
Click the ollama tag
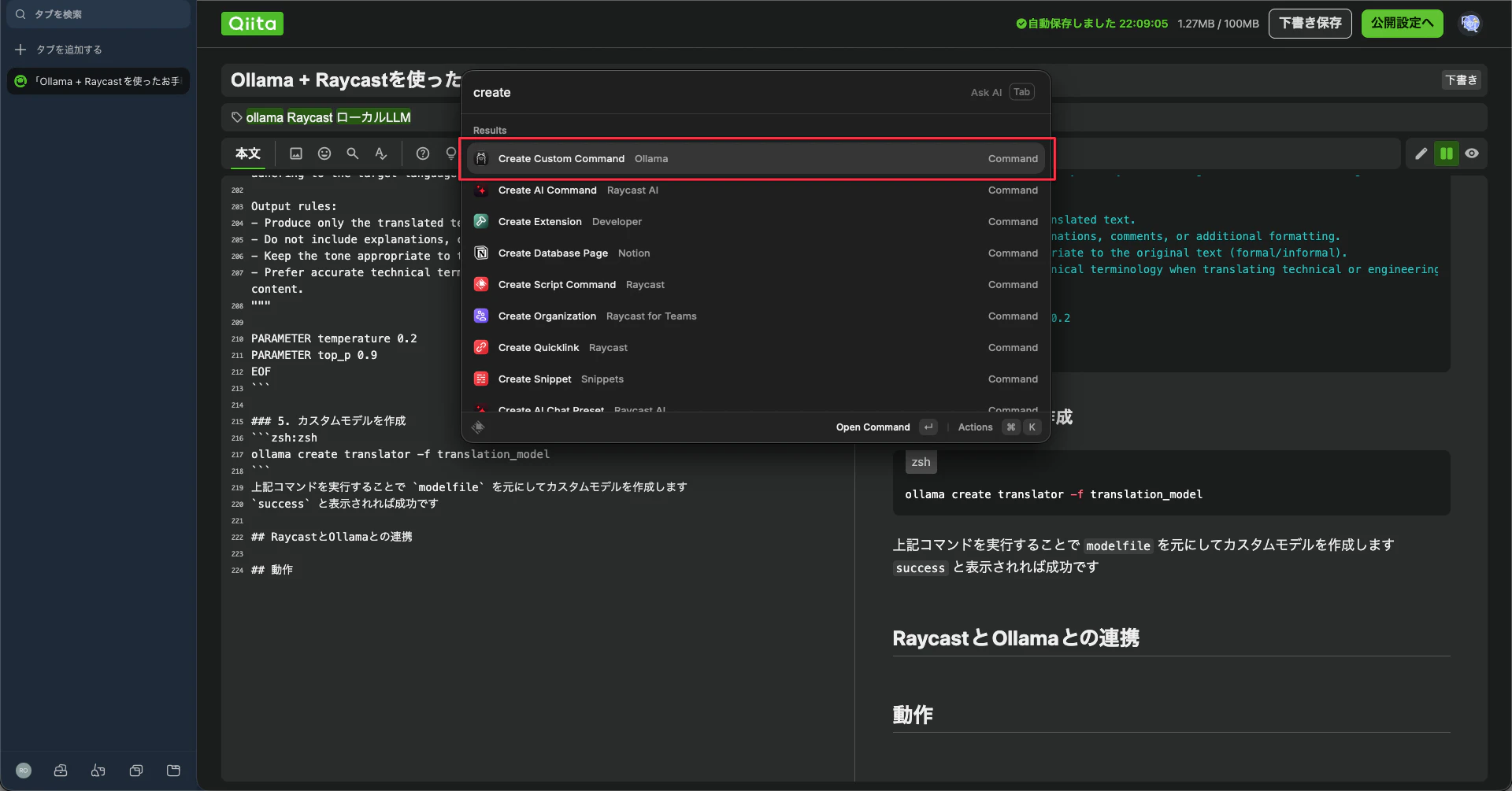265,117
